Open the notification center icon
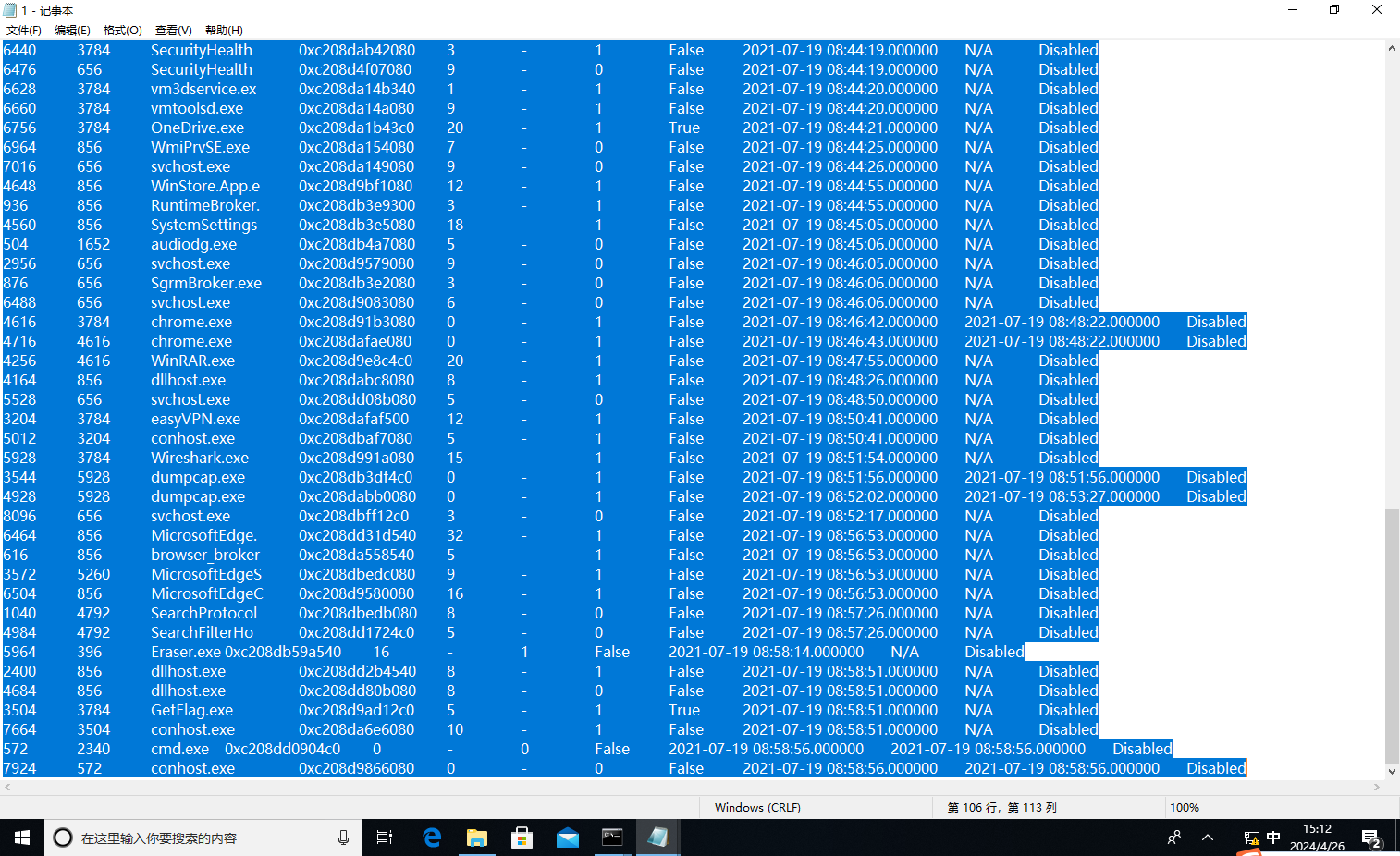The height and width of the screenshot is (856, 1400). coord(1371,838)
